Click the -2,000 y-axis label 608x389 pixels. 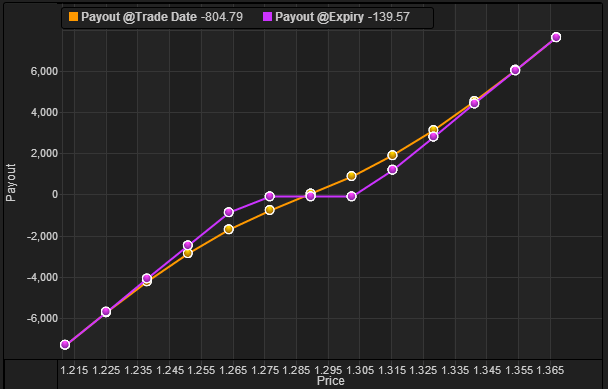[42, 236]
